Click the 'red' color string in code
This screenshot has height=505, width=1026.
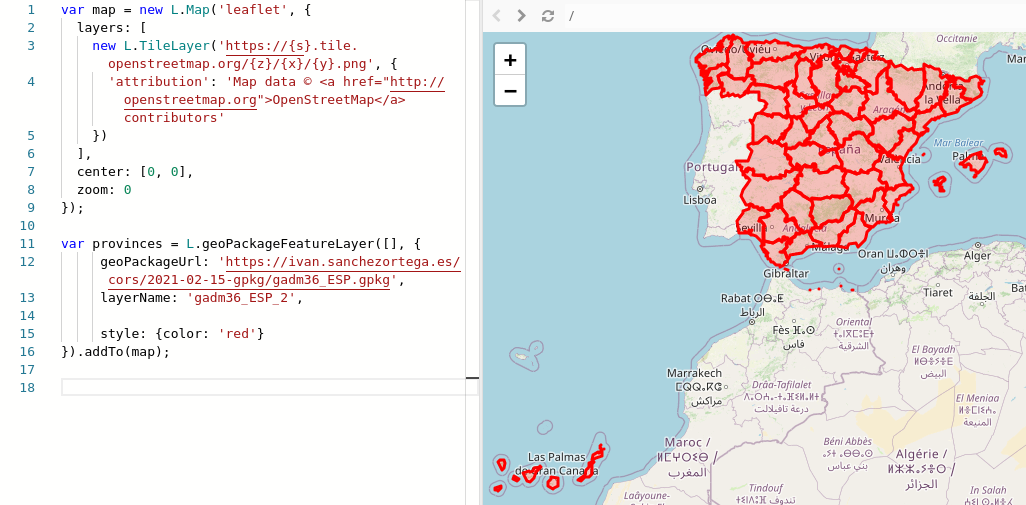(x=237, y=334)
